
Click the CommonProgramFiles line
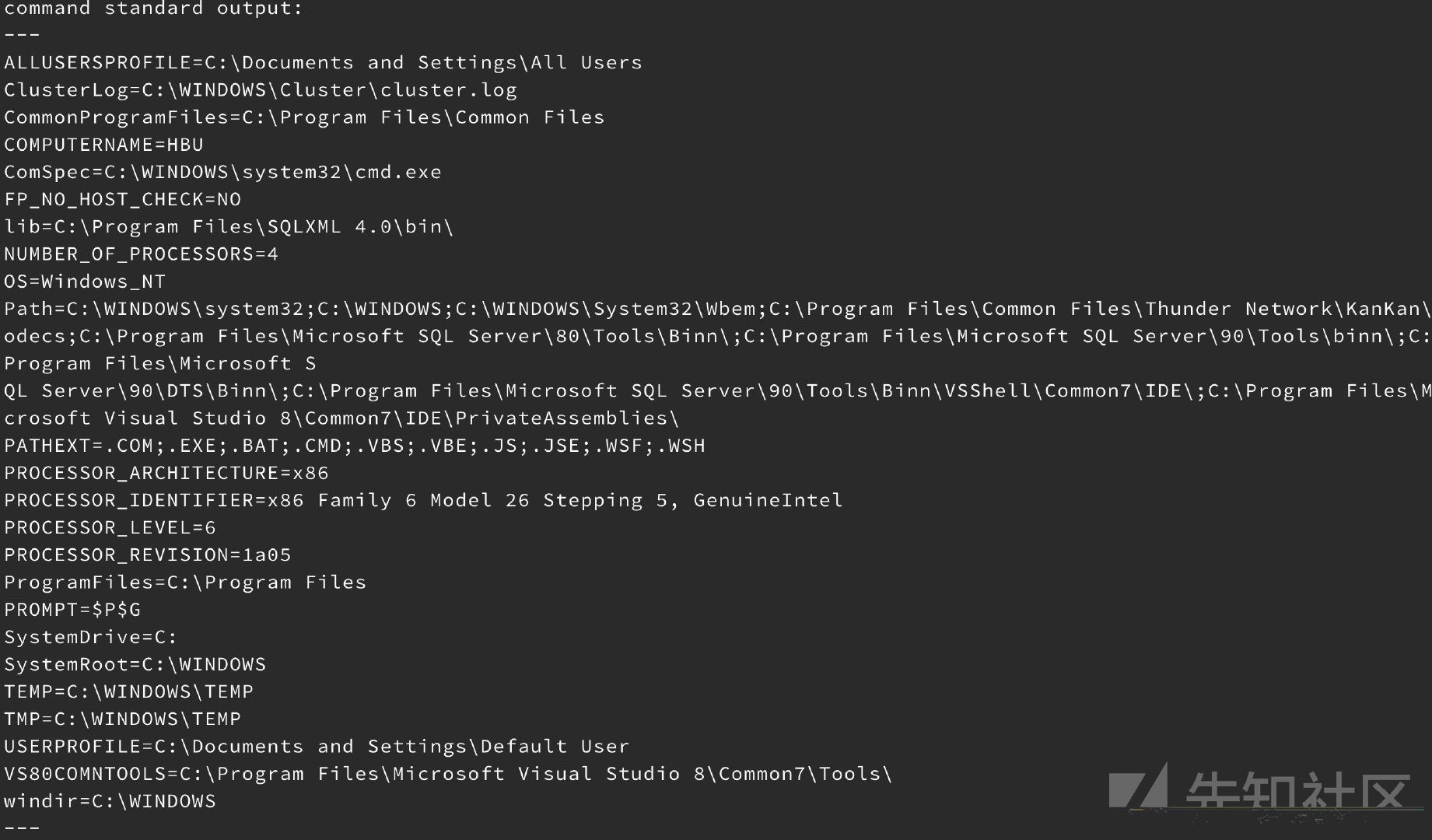coord(304,117)
